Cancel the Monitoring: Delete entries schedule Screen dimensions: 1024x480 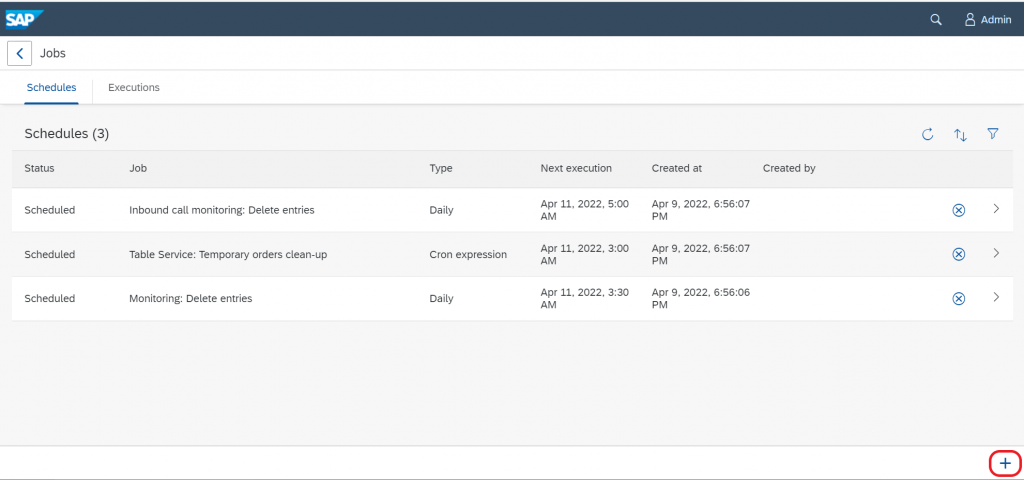(x=959, y=298)
